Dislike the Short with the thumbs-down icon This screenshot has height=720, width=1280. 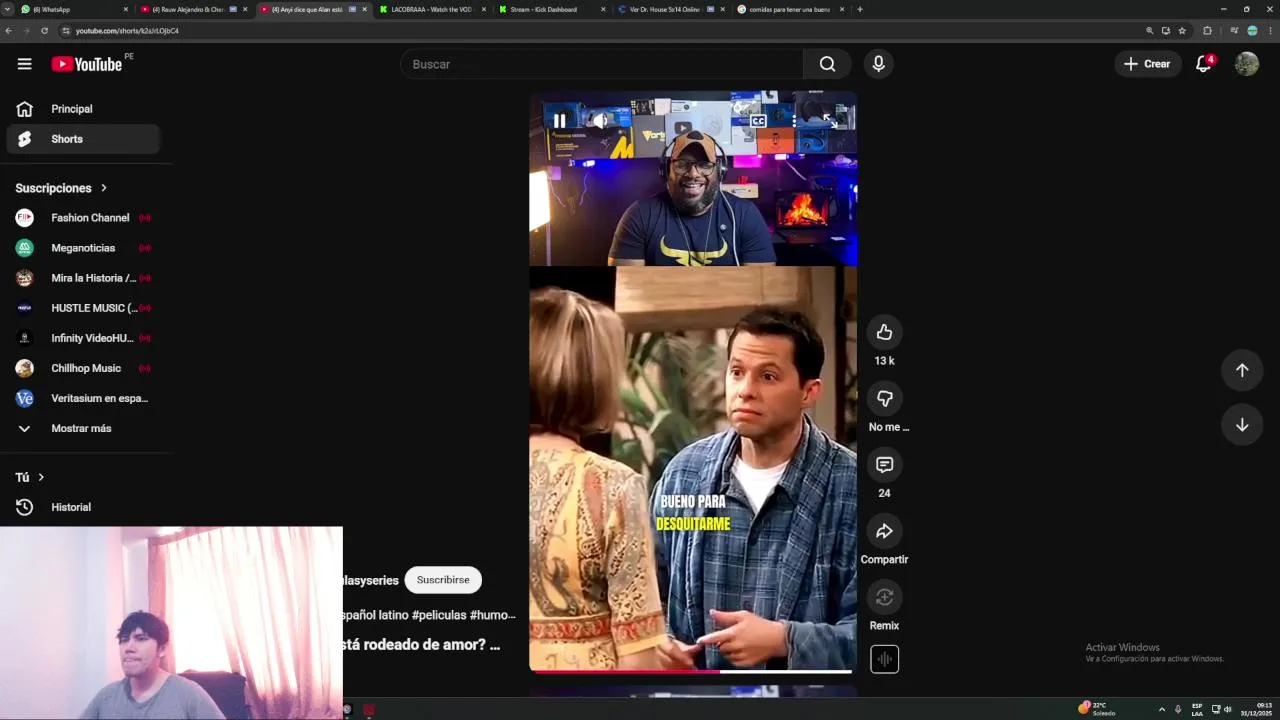884,399
